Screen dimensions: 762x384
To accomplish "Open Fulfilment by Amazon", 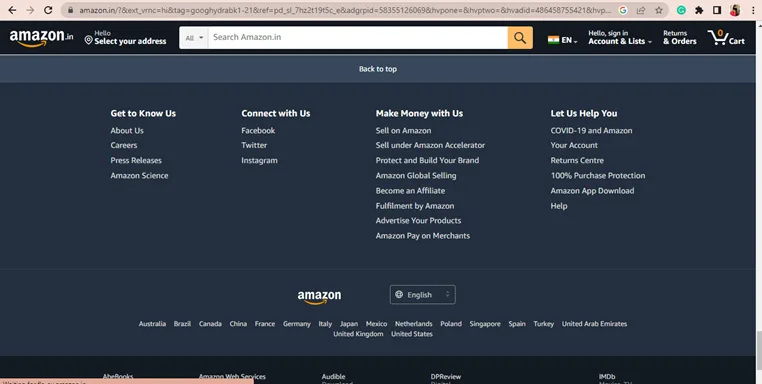I will pos(415,206).
